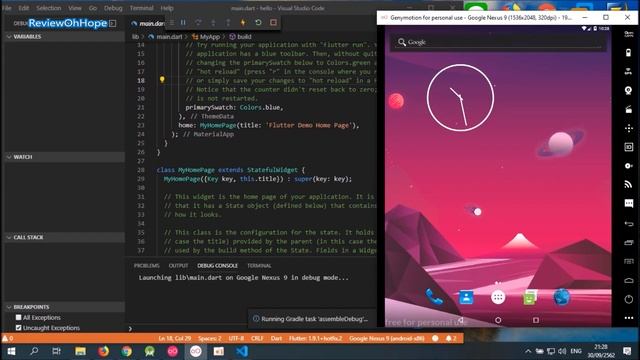The height and width of the screenshot is (360, 640).
Task: Open Genymotion GPS widget
Action: (x=629, y=71)
